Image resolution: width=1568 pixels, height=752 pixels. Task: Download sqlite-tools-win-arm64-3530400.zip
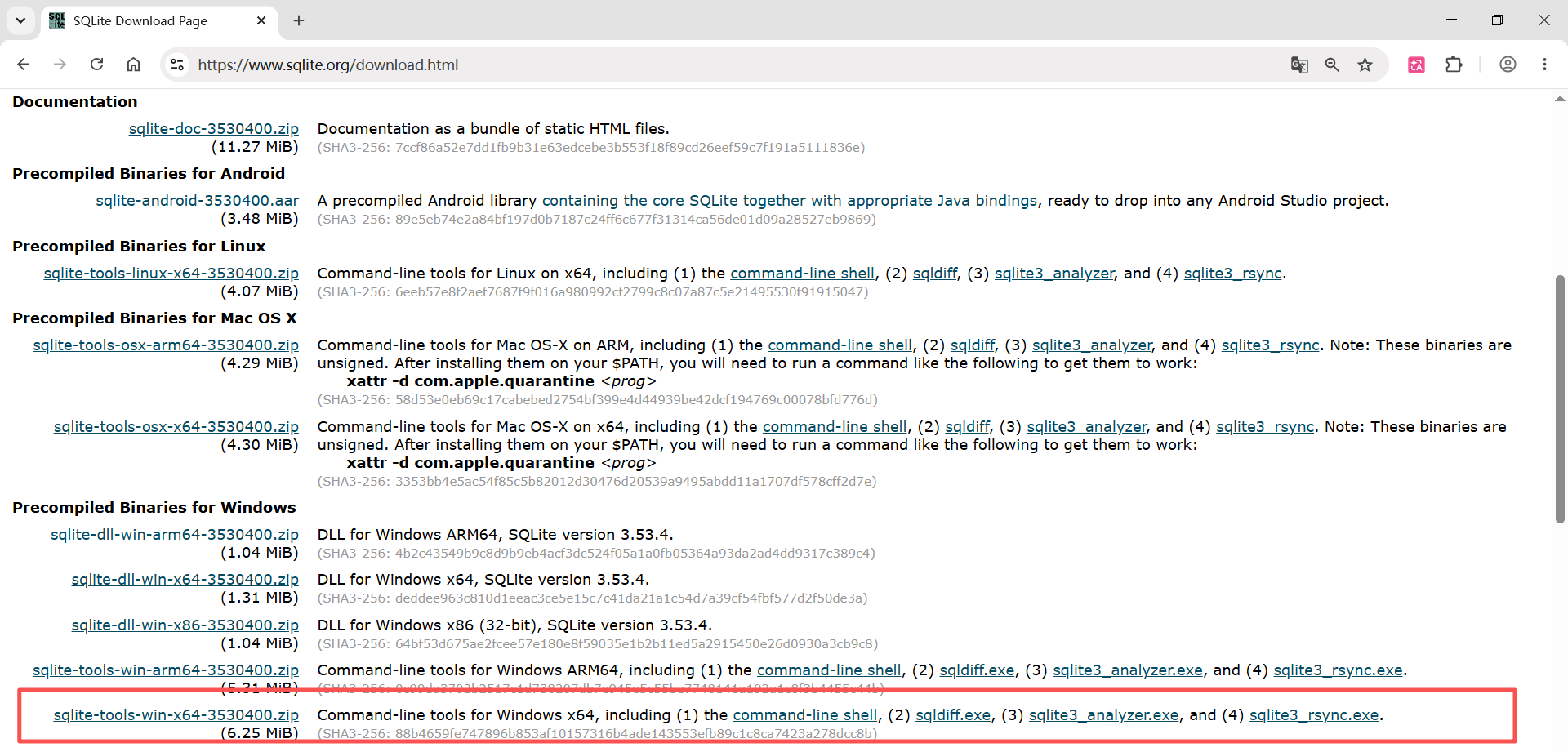[166, 670]
